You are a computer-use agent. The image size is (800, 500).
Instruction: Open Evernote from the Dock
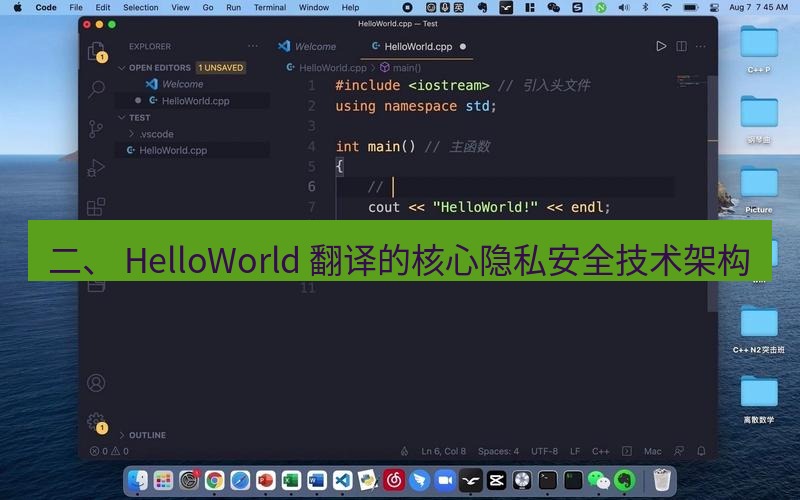coord(624,481)
